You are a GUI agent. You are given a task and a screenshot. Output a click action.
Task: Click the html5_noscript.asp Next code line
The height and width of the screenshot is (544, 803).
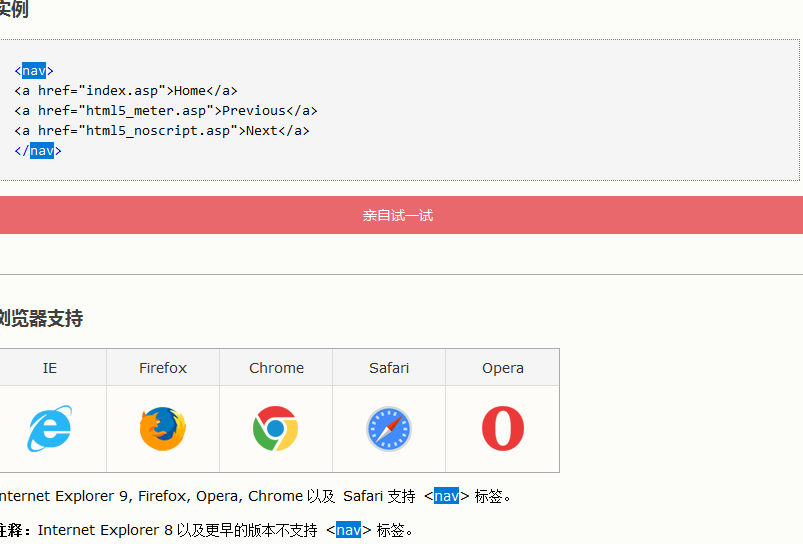point(162,131)
